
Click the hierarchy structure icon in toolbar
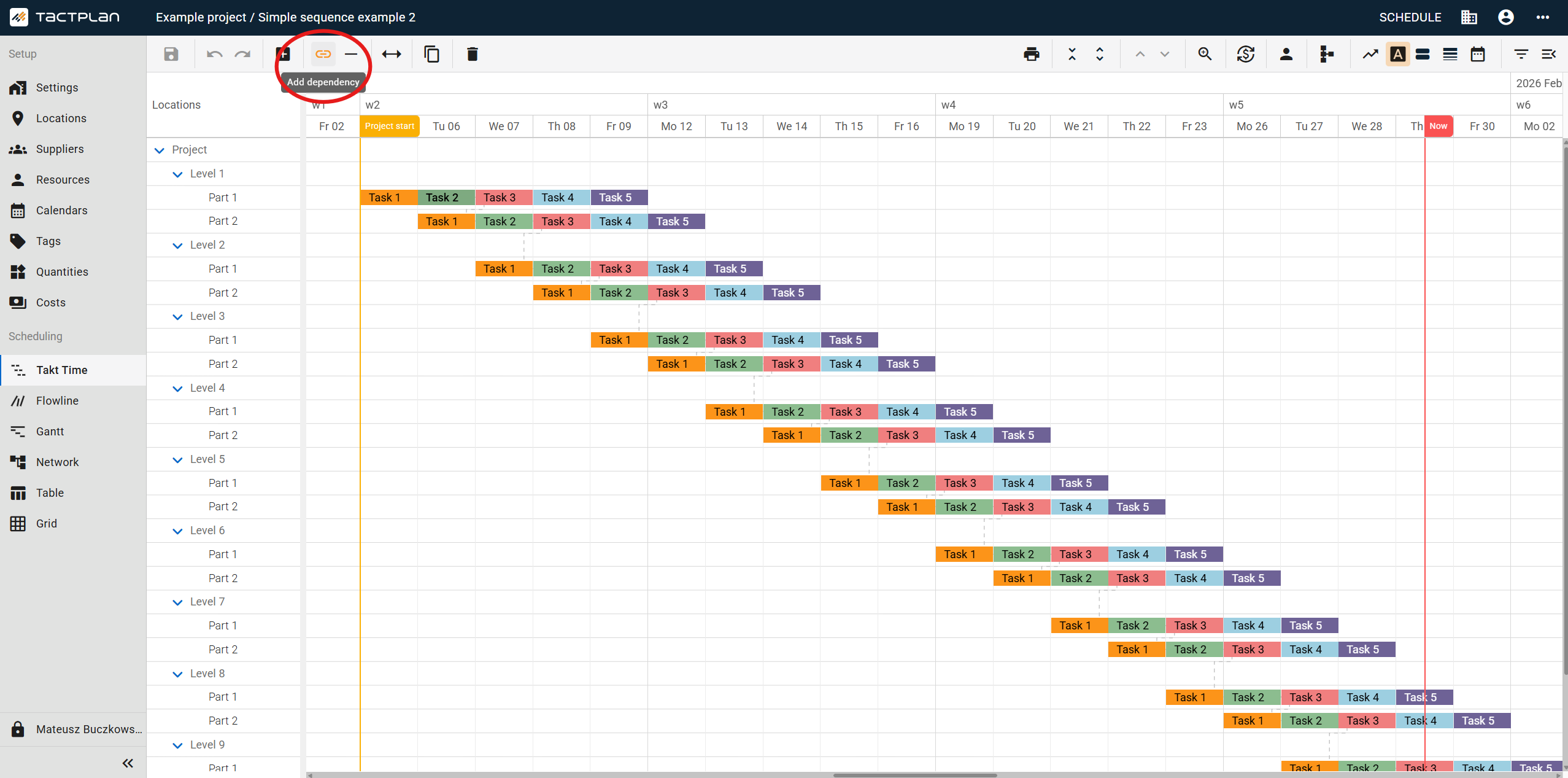pos(1327,54)
